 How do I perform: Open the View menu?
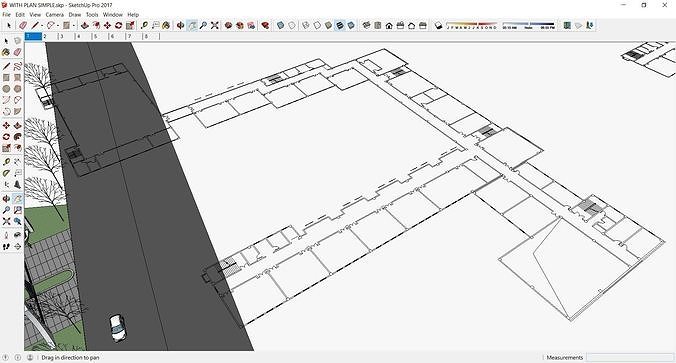pos(35,15)
